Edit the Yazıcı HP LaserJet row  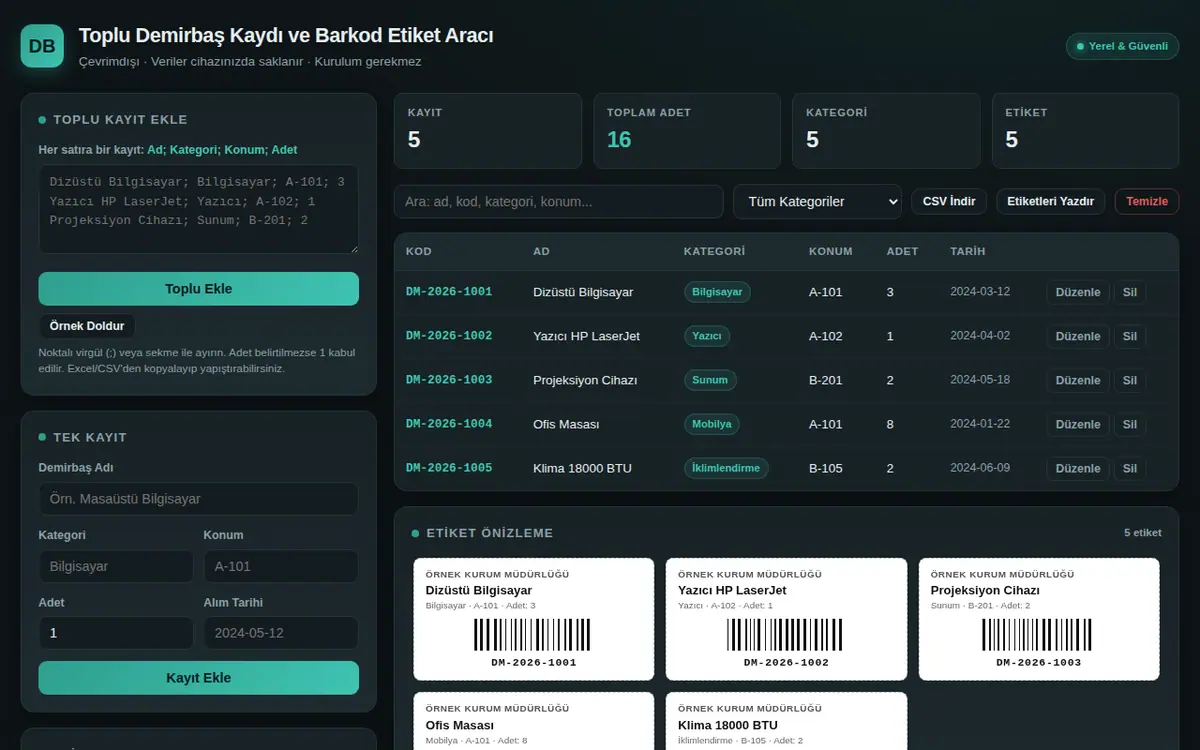tap(1078, 336)
